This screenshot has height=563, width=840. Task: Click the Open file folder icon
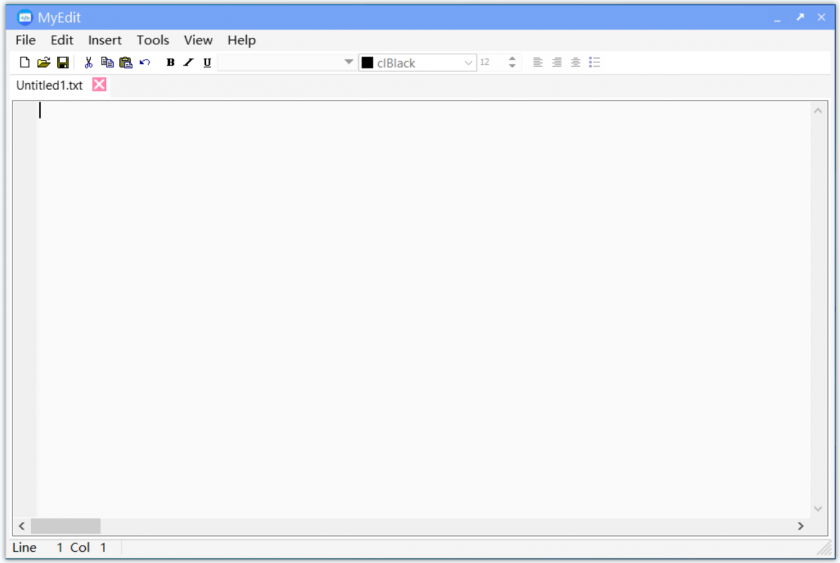[x=43, y=62]
